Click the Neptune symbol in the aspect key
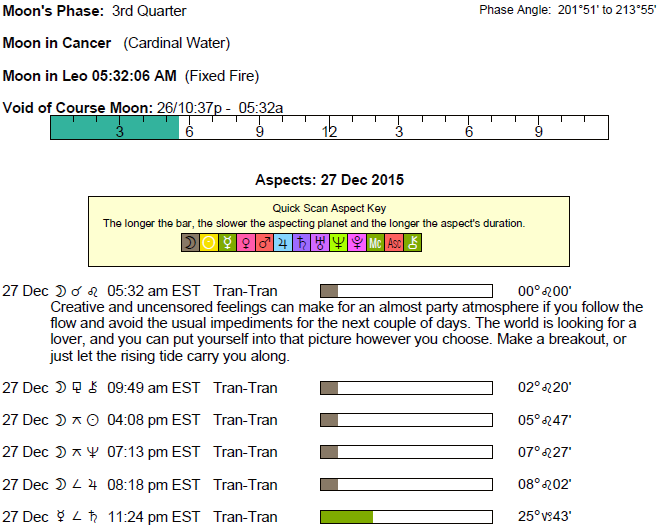The height and width of the screenshot is (527, 659). click(338, 243)
